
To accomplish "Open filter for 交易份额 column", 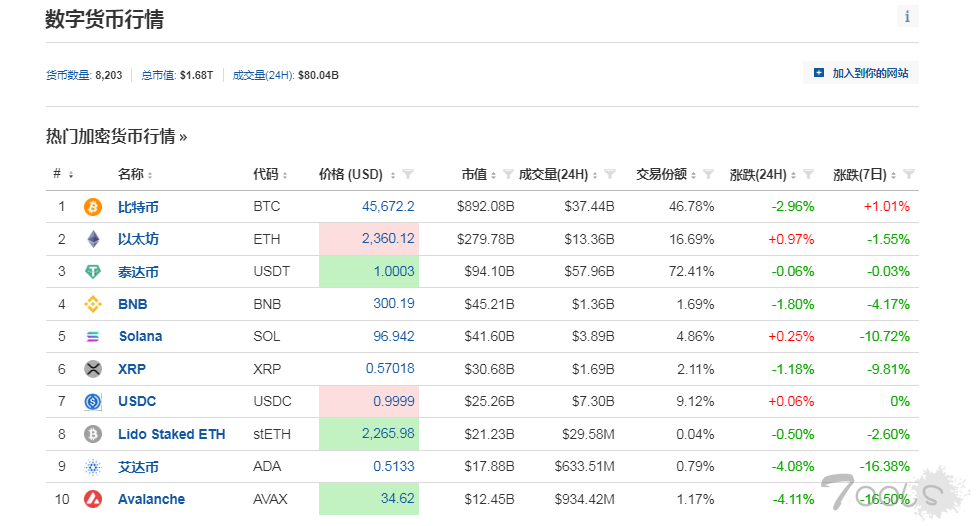I will [708, 174].
